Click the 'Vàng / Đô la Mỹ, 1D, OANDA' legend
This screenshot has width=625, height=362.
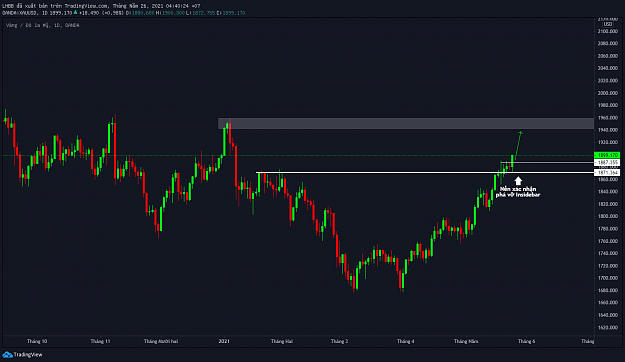(x=43, y=25)
